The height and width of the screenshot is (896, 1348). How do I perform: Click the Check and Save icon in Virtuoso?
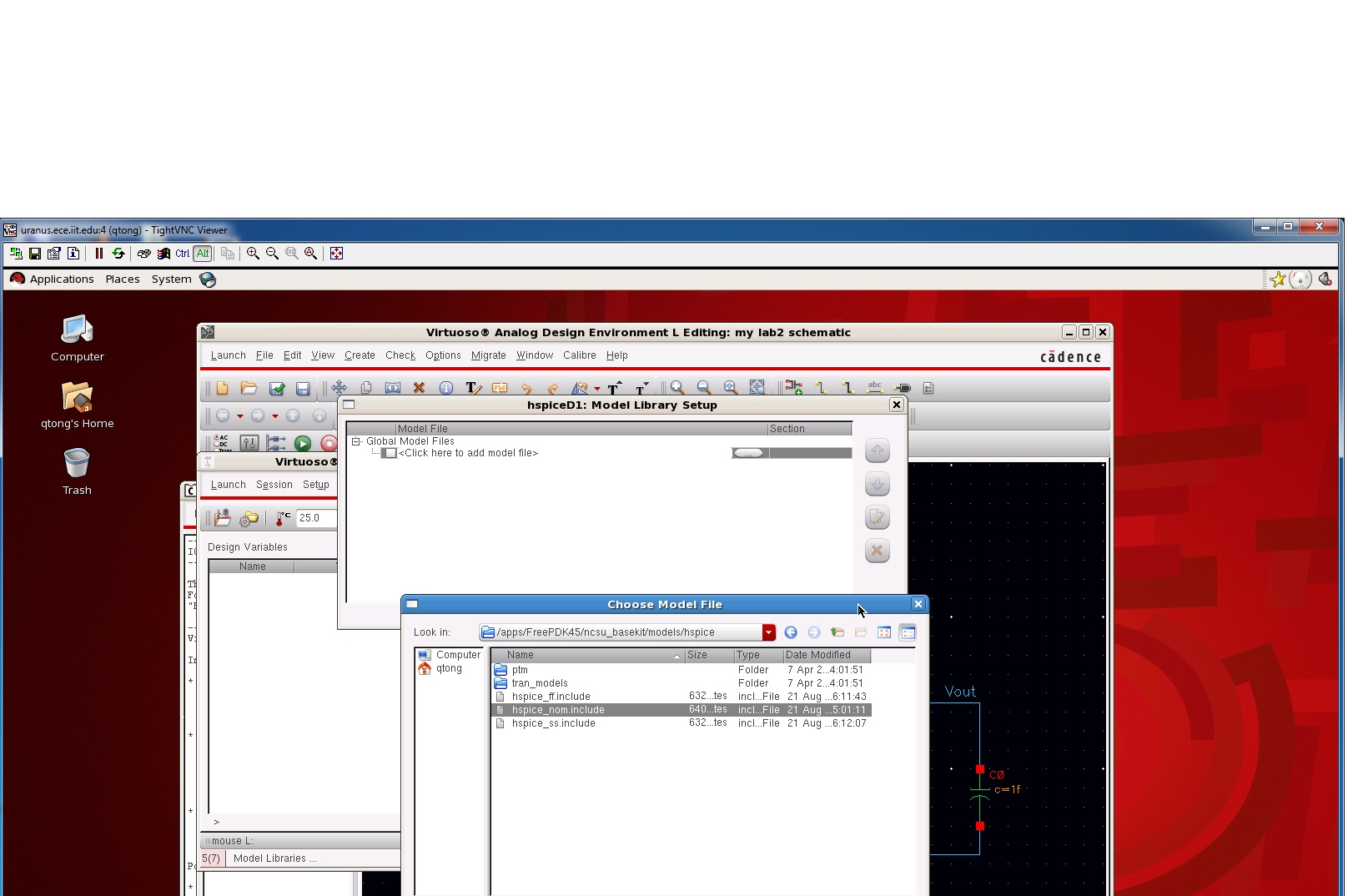coord(277,388)
